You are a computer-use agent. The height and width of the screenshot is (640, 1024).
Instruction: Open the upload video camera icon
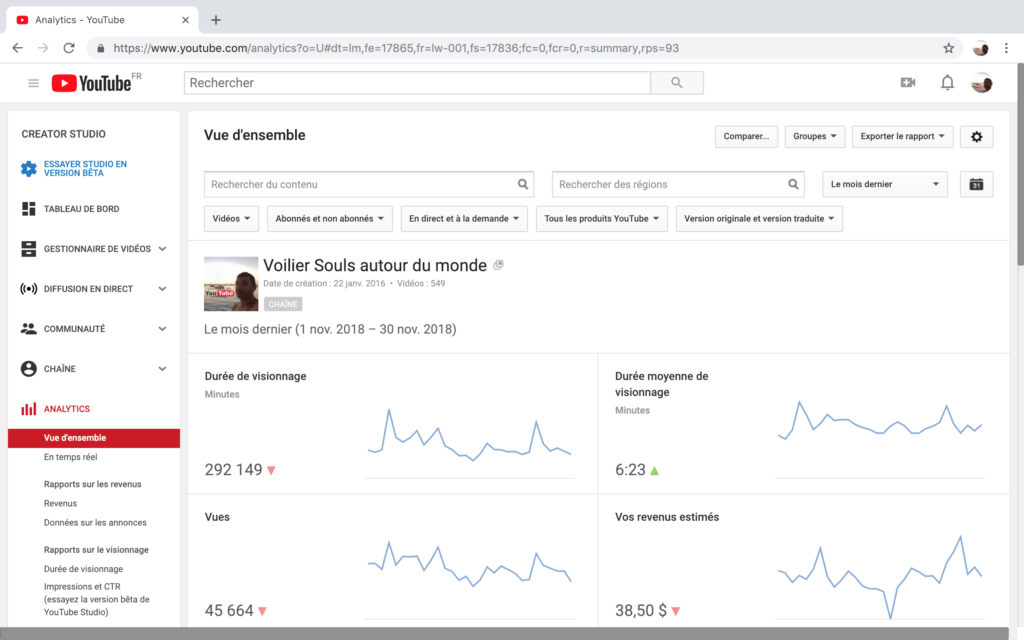(908, 83)
